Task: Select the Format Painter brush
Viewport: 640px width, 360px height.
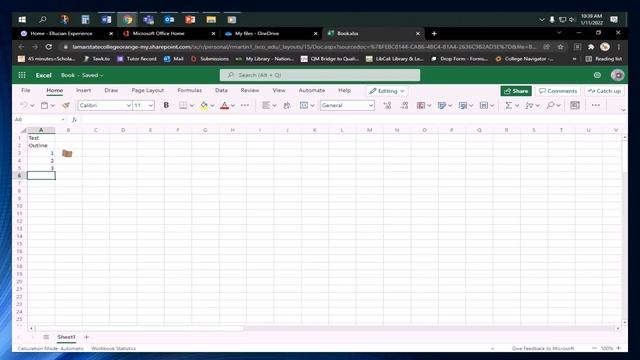Action: 66,105
